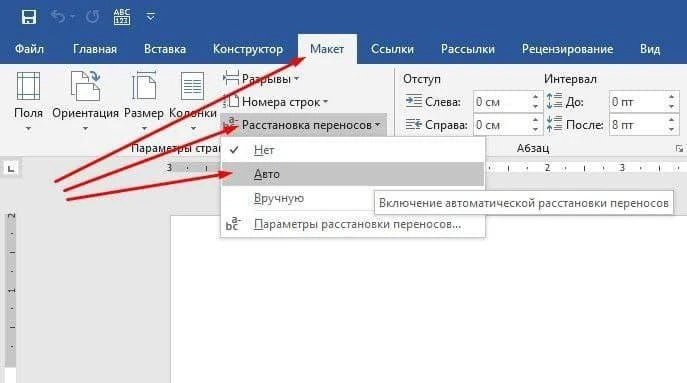Screen dimensions: 687x383
Task: Click the Разрывы page break icon
Action: click(231, 78)
